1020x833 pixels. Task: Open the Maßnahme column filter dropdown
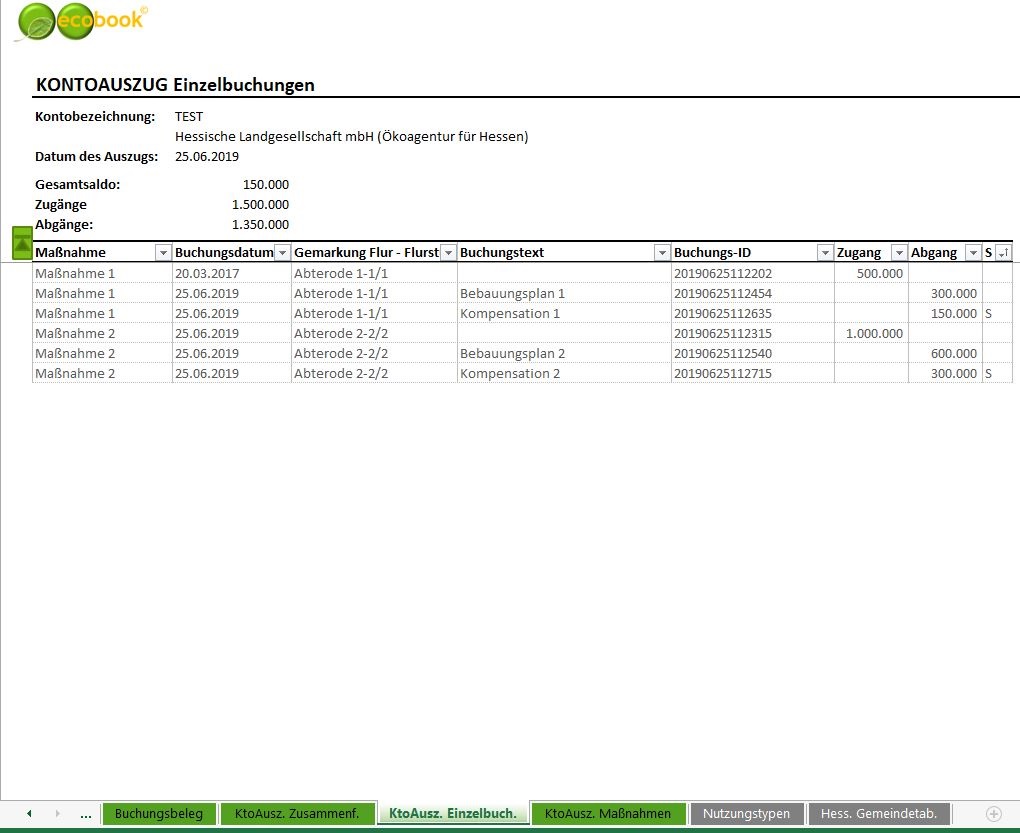[x=163, y=253]
